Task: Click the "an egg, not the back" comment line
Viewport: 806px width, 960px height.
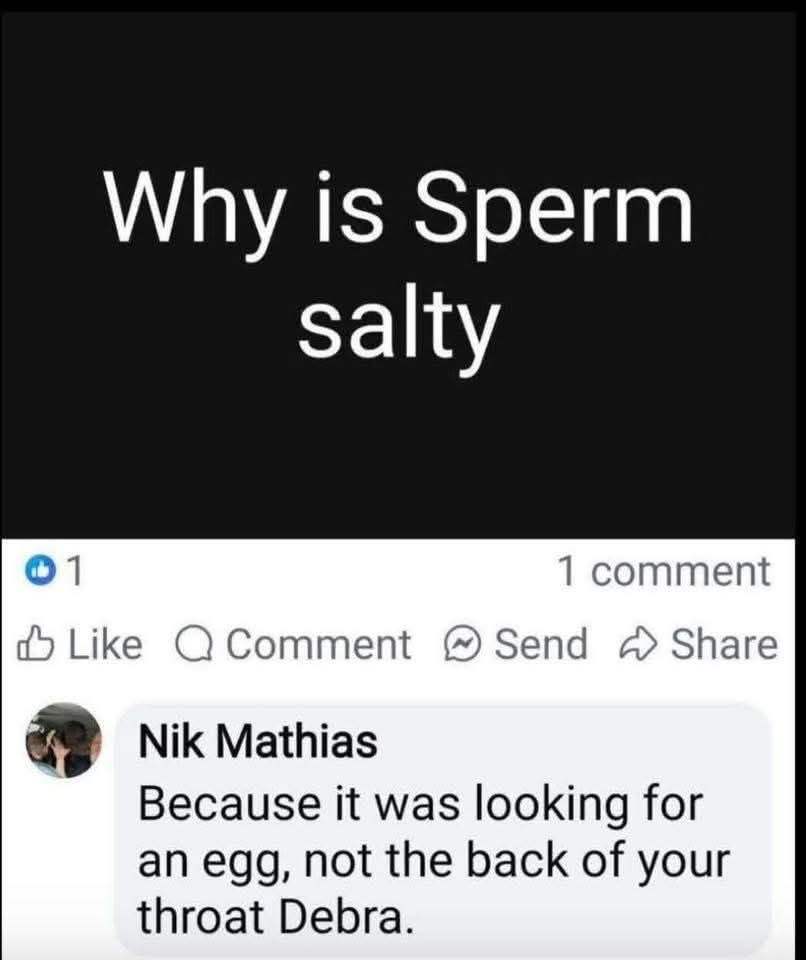Action: pos(436,859)
